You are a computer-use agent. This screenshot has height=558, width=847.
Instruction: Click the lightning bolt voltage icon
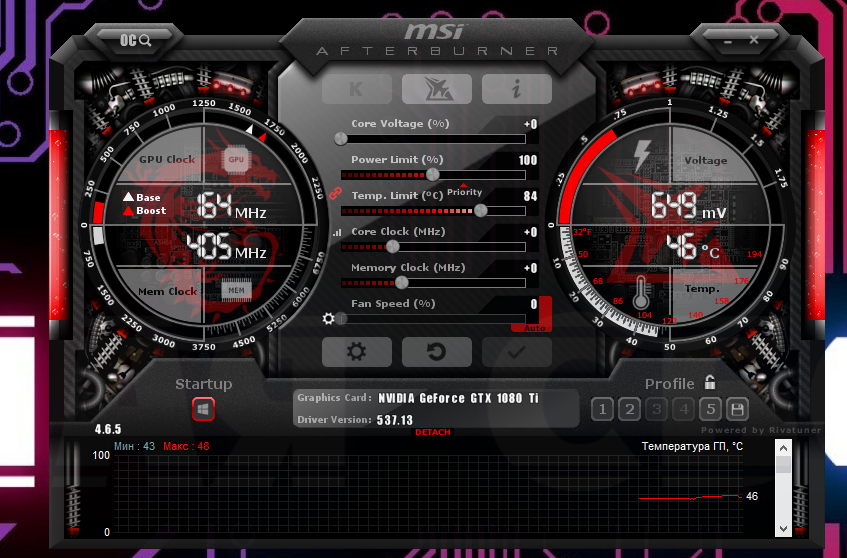tap(642, 156)
